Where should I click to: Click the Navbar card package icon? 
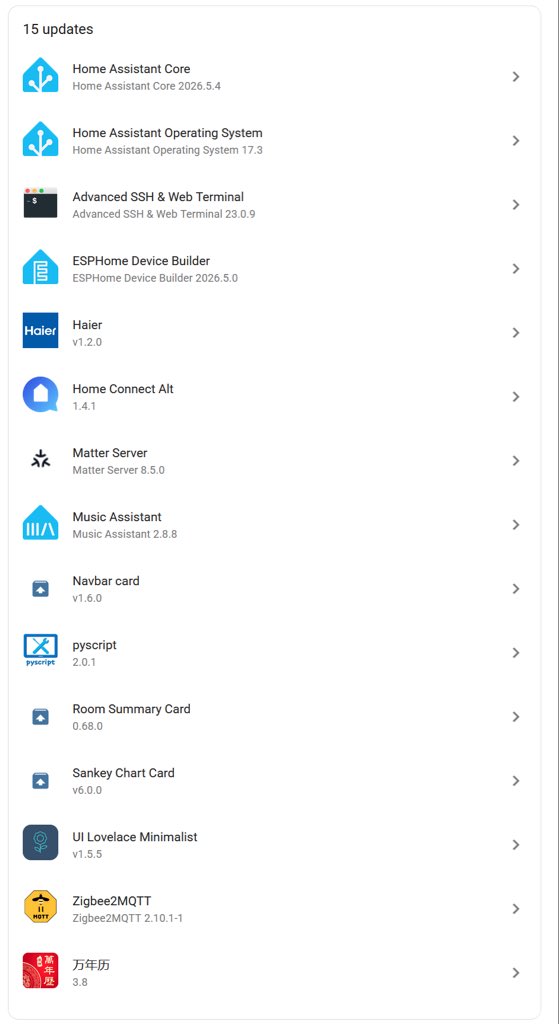(x=40, y=588)
